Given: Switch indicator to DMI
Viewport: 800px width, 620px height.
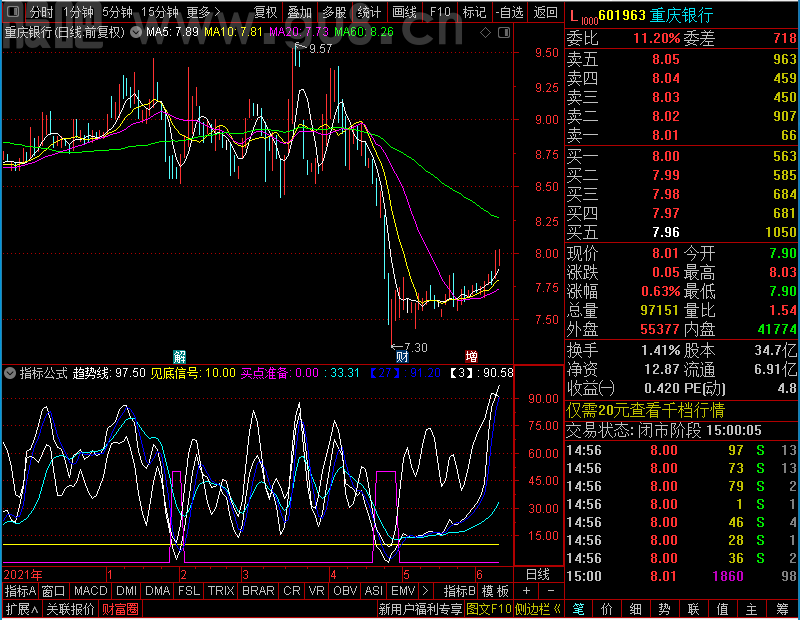Looking at the screenshot, I should (126, 591).
